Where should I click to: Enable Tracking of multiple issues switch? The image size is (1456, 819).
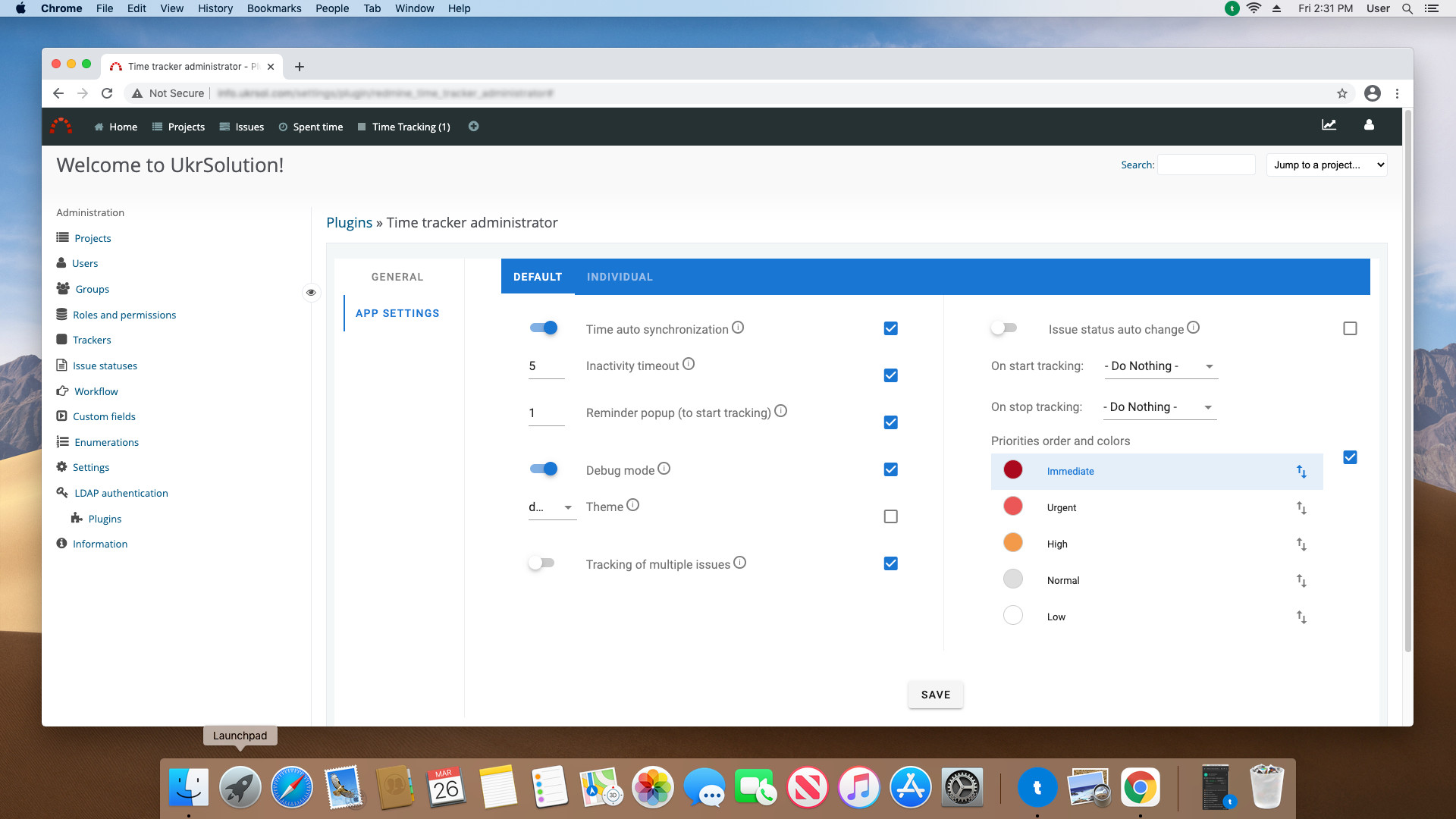point(542,563)
